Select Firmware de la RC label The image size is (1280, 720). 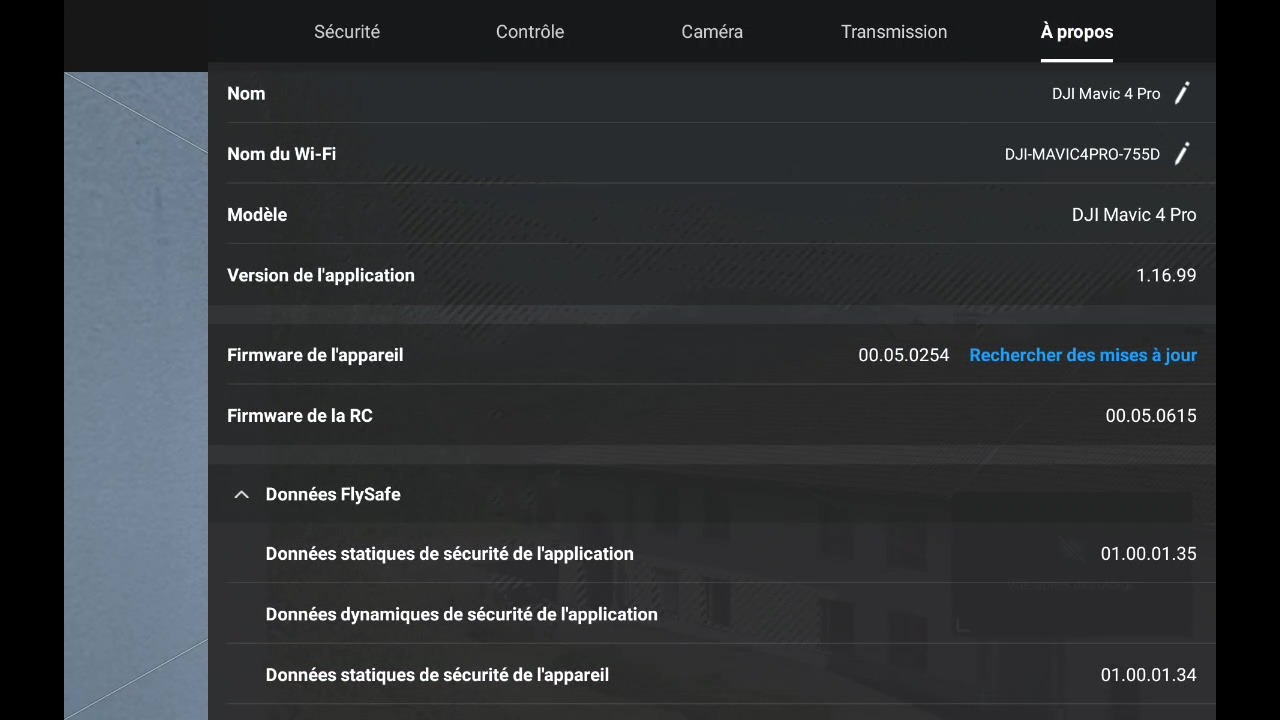coord(300,416)
